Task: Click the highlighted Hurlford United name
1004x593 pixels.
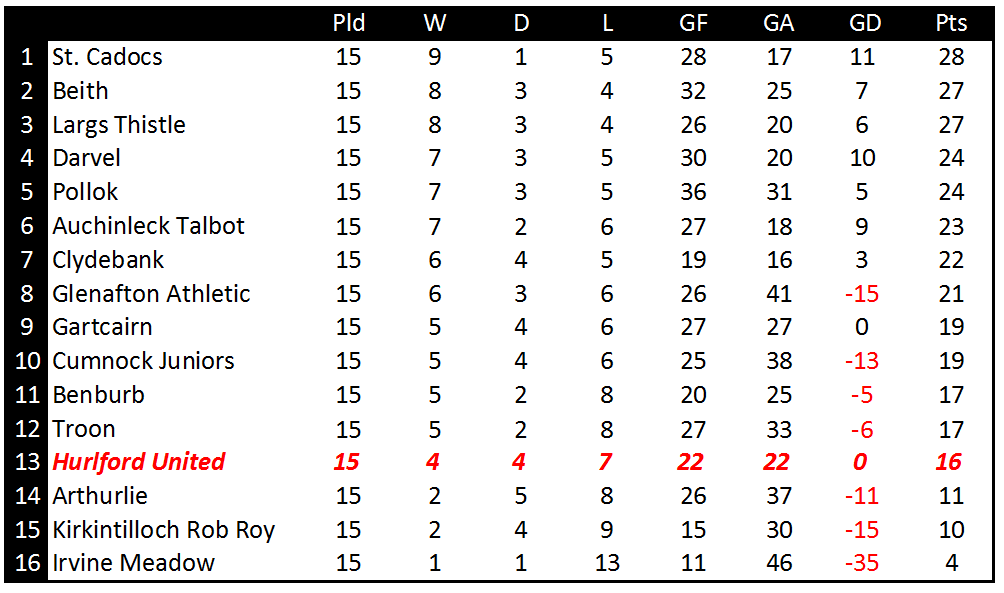Action: [138, 462]
